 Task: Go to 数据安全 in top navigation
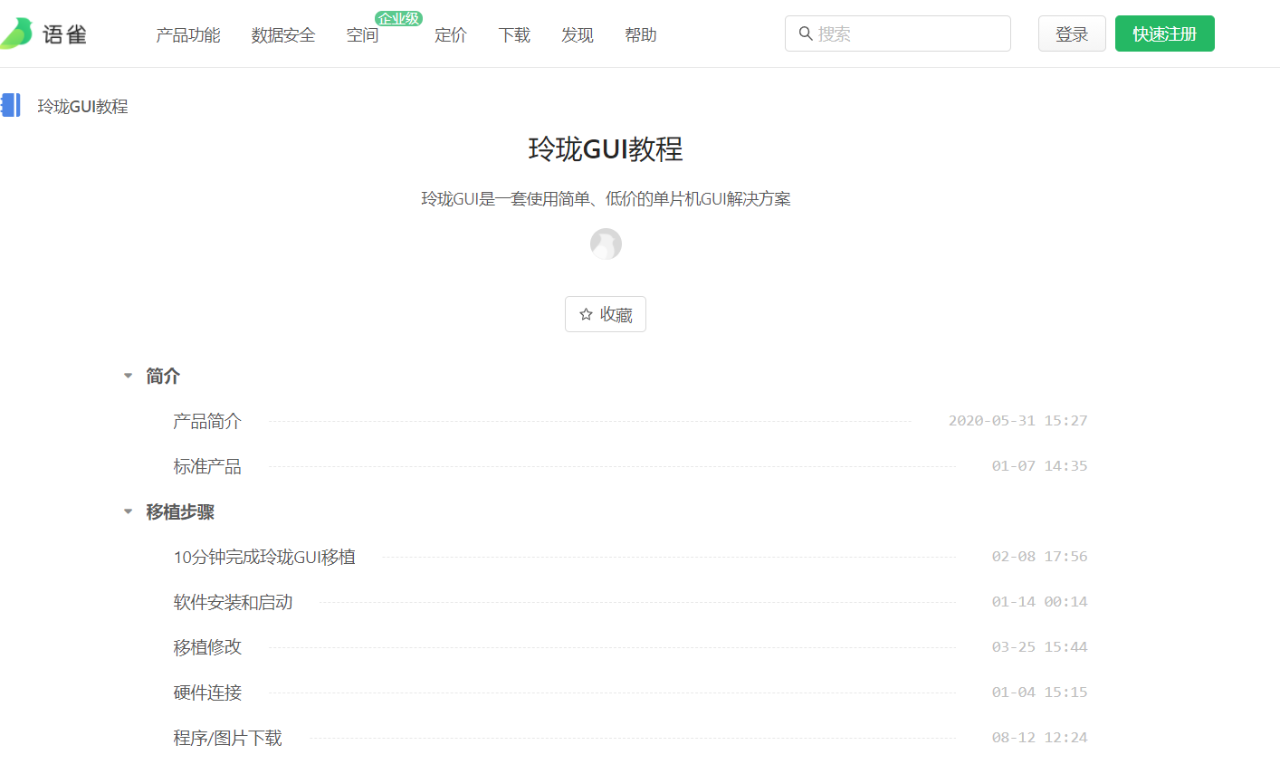tap(283, 35)
